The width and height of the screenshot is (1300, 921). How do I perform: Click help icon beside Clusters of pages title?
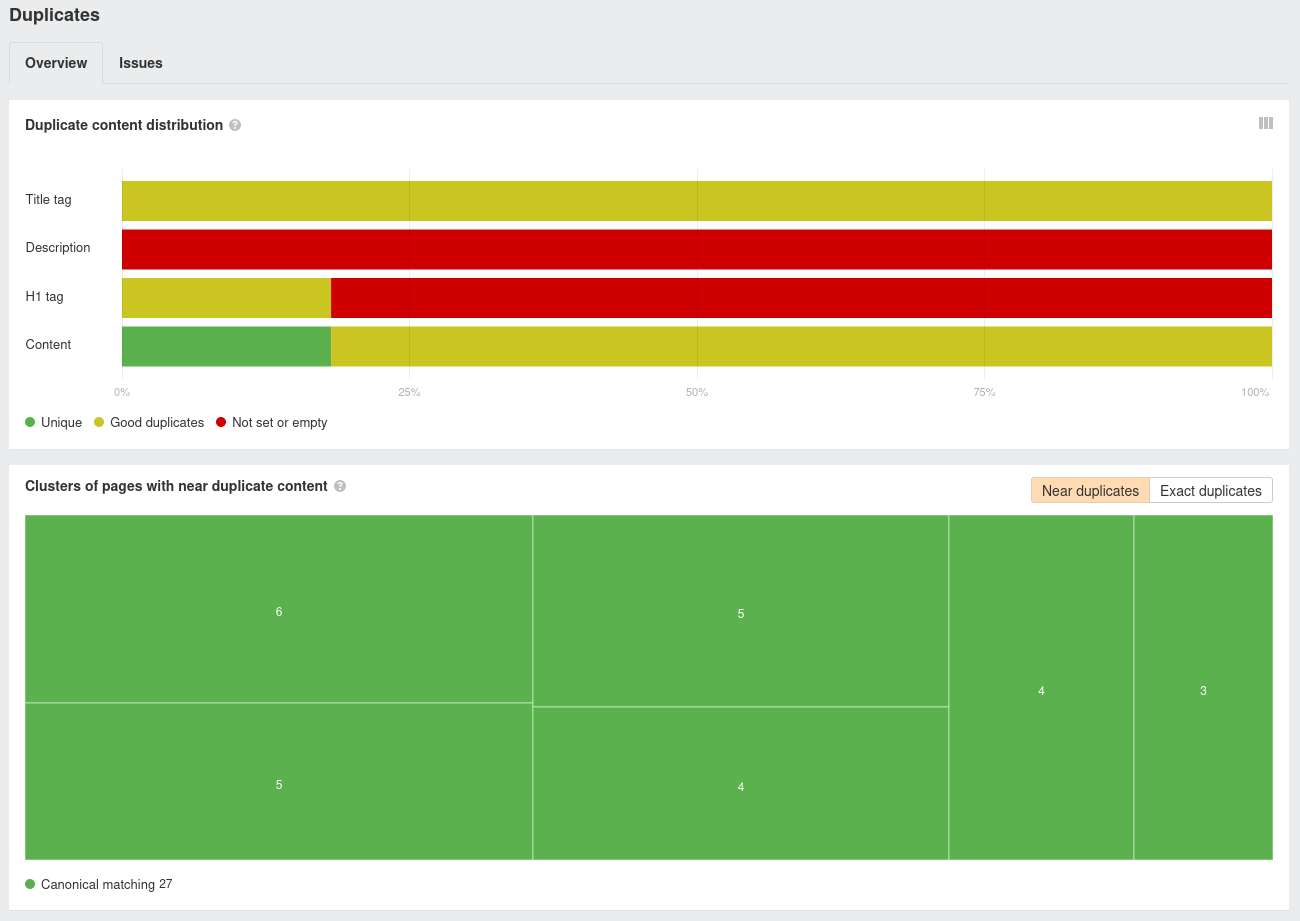click(x=340, y=486)
